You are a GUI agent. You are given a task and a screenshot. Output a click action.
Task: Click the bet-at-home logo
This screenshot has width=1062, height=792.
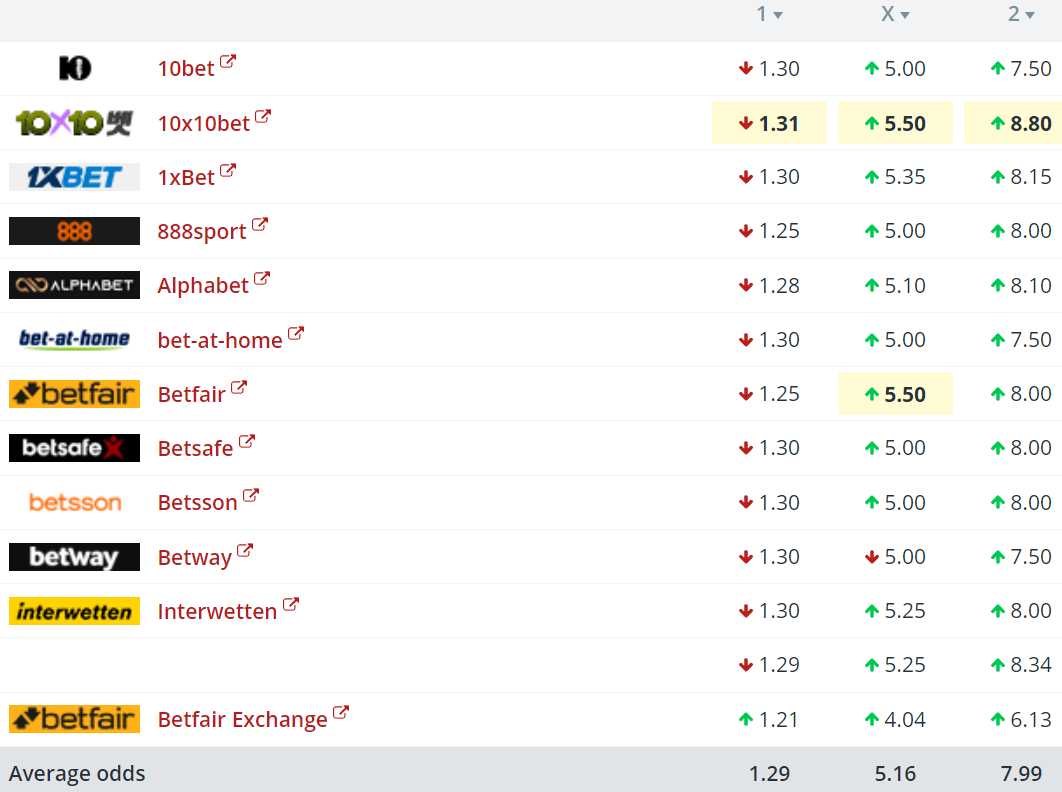[x=74, y=339]
